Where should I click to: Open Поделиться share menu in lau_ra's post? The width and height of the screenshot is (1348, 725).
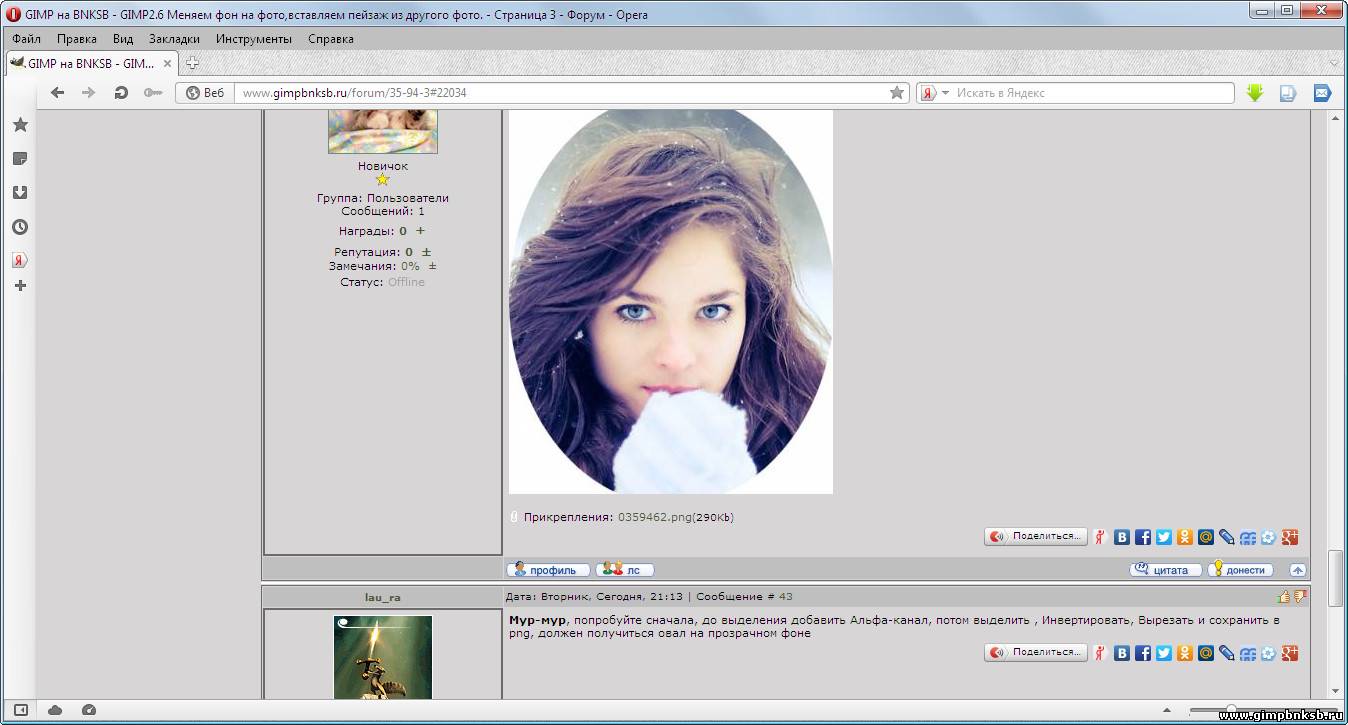[x=1035, y=653]
